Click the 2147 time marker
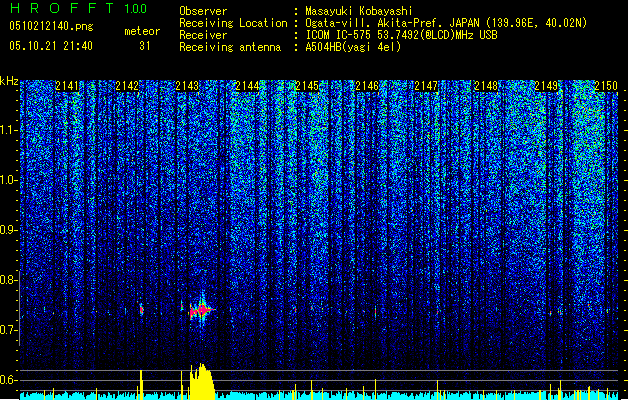The image size is (629, 400). point(426,86)
